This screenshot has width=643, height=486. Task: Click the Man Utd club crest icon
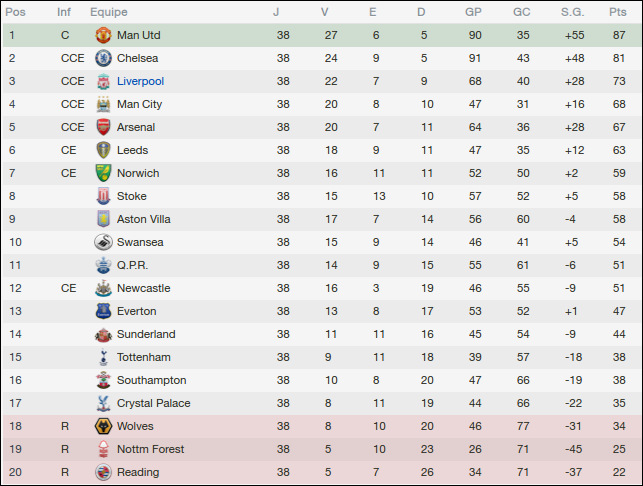click(103, 35)
